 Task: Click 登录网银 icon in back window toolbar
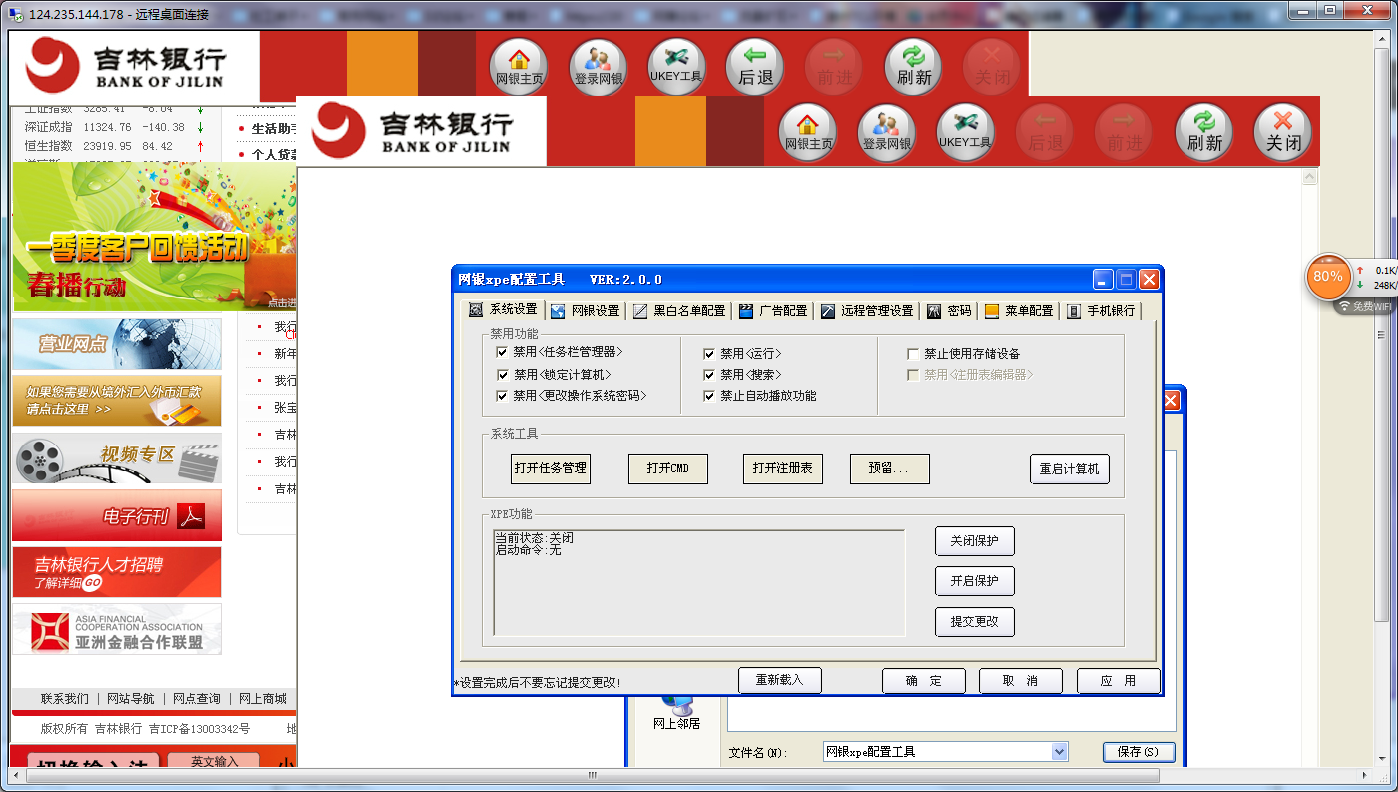point(598,66)
